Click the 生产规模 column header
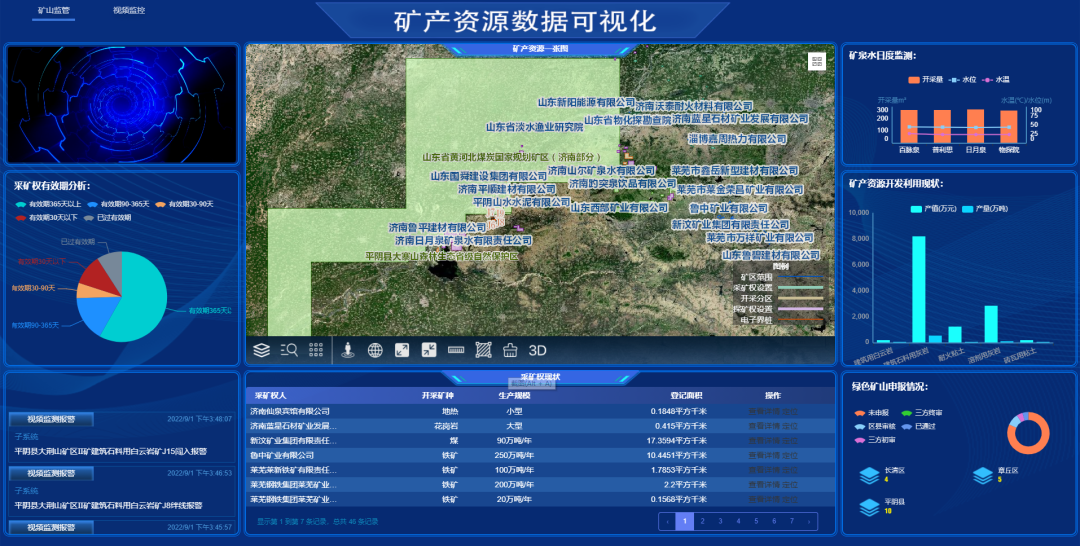This screenshot has width=1080, height=546. pos(515,396)
